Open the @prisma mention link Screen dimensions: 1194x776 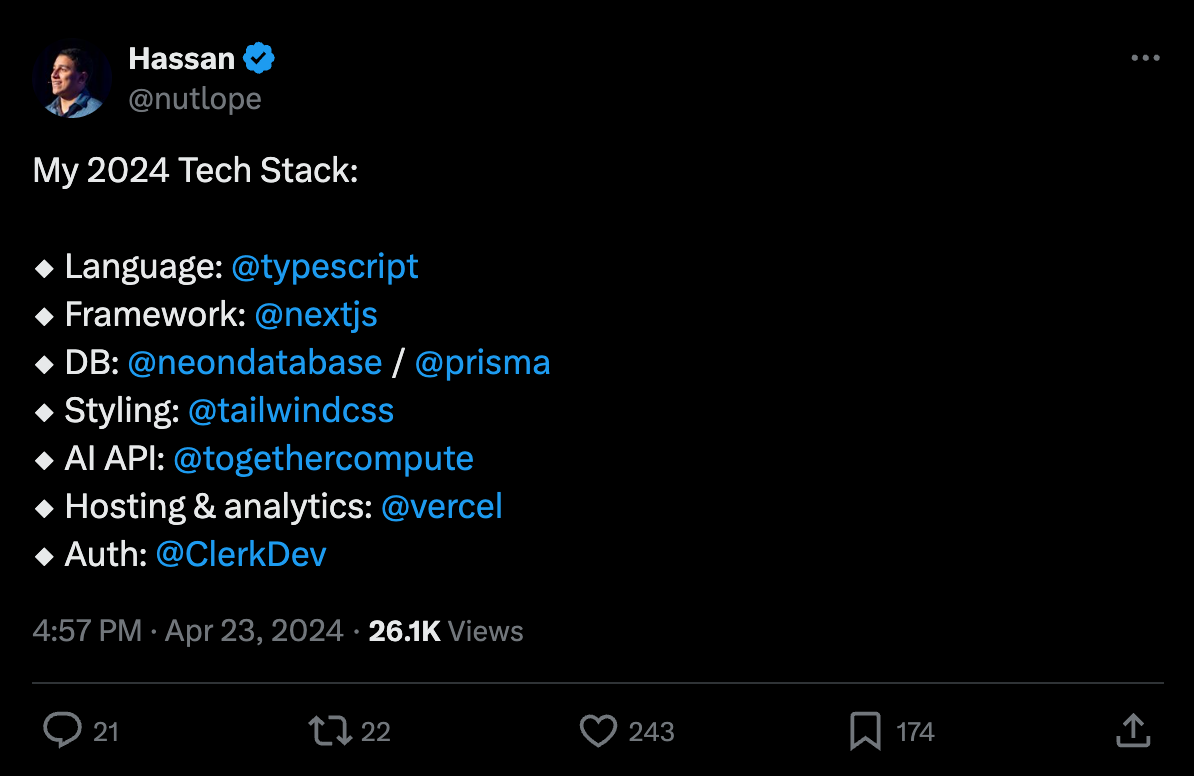click(x=482, y=362)
